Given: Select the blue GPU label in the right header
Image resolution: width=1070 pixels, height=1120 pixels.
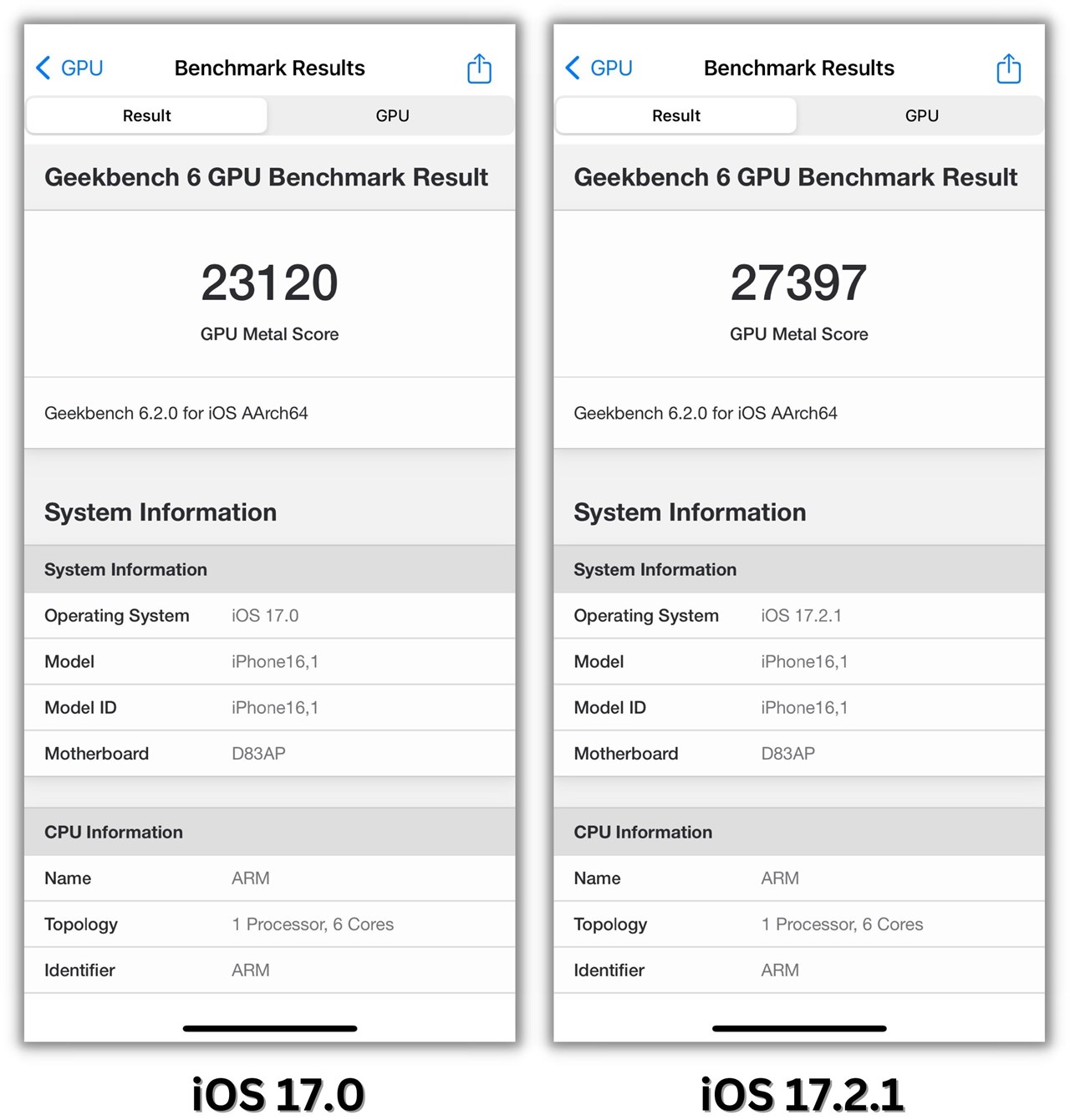Looking at the screenshot, I should pos(610,68).
